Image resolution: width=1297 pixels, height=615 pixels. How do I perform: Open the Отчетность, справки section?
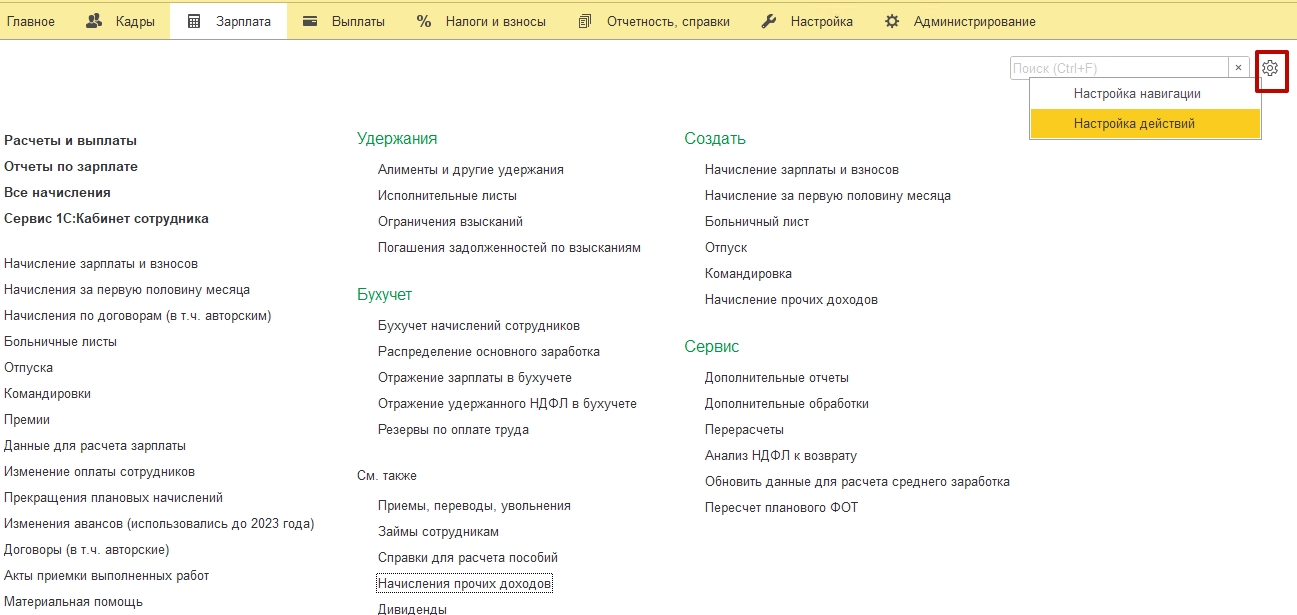654,21
